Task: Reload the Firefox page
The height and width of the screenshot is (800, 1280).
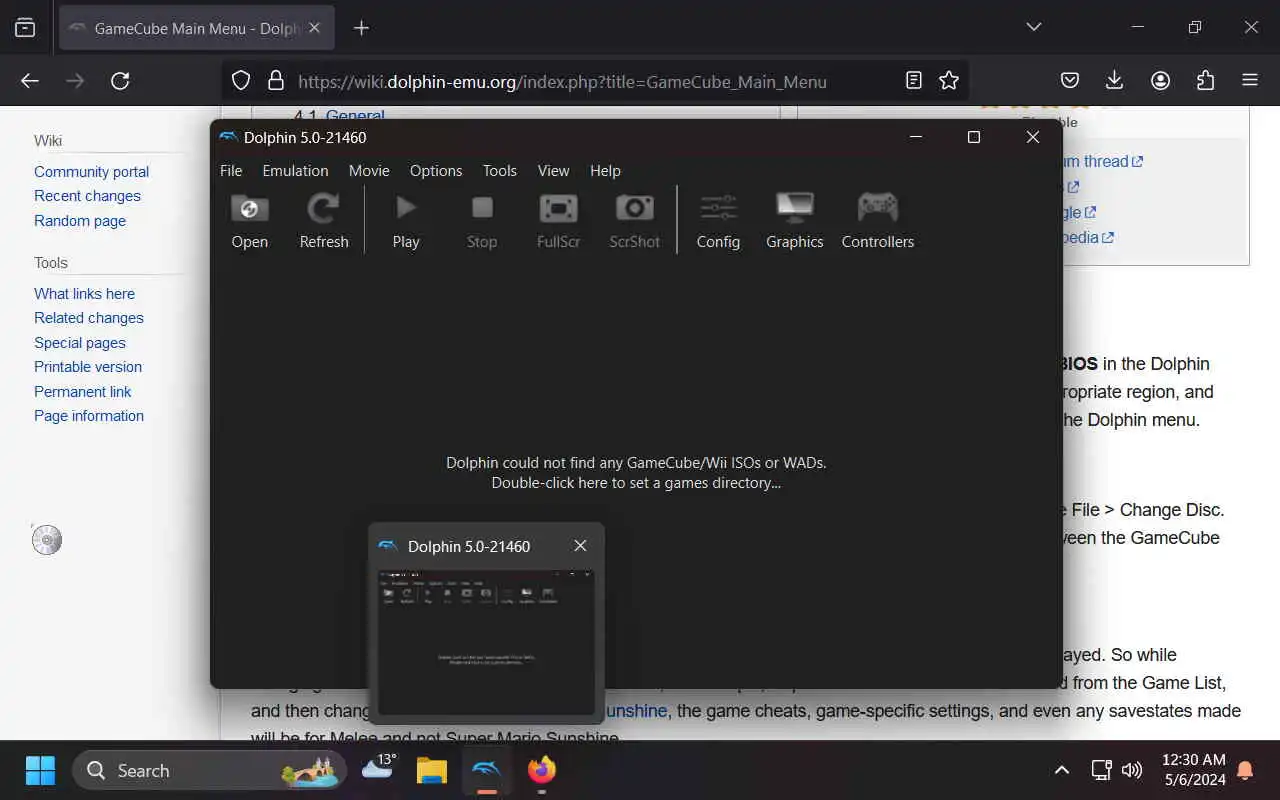Action: (x=120, y=81)
